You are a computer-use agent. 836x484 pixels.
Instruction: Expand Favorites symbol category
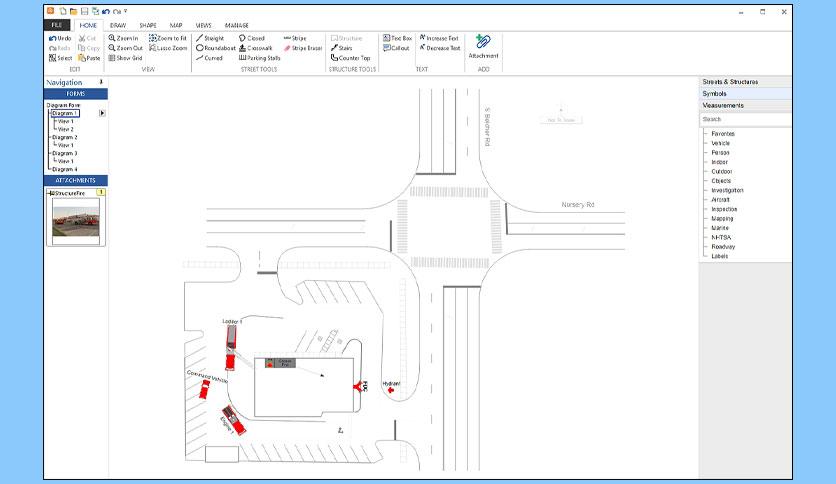[x=723, y=134]
